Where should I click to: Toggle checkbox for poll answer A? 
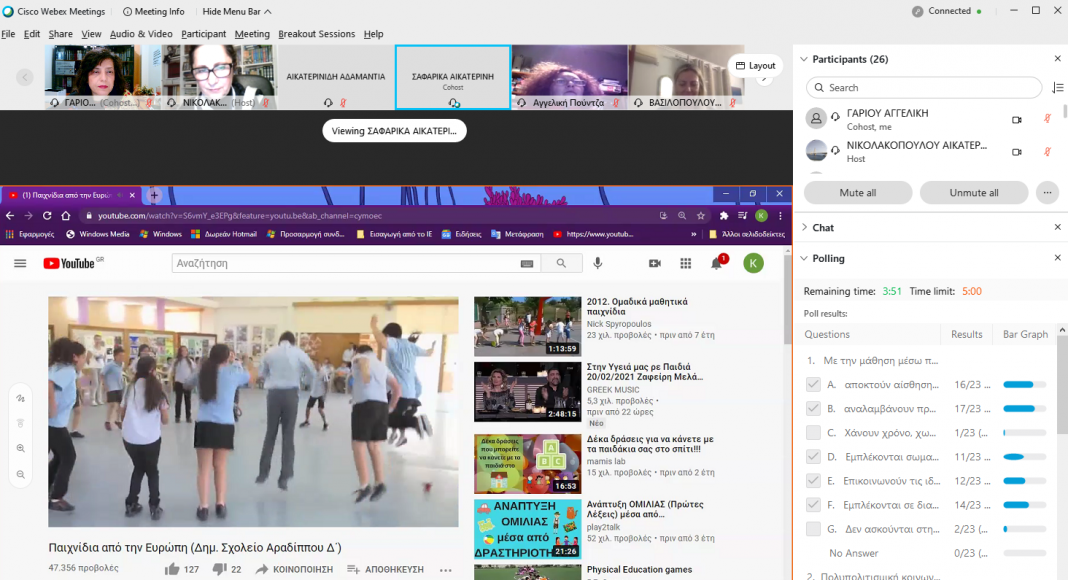813,384
